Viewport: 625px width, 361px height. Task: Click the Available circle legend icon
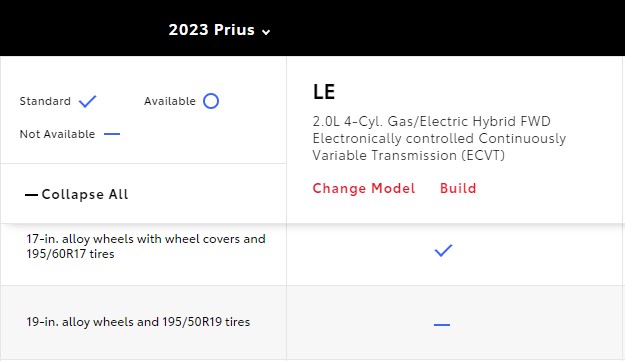[x=211, y=101]
